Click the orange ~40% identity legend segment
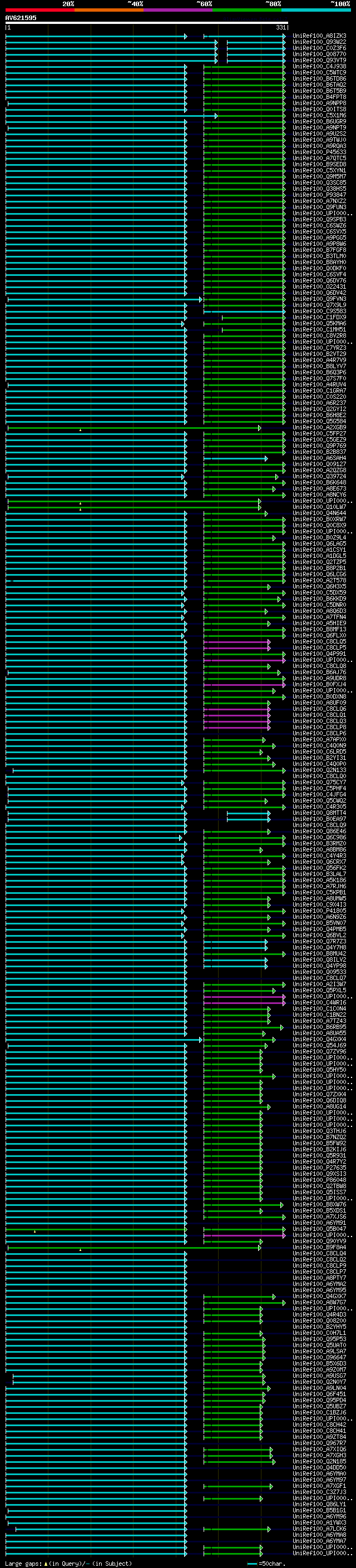 point(109,10)
